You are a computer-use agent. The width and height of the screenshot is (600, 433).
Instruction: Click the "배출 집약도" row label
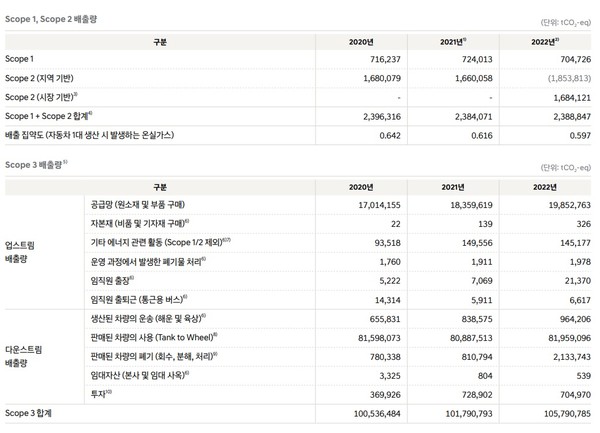coord(89,135)
